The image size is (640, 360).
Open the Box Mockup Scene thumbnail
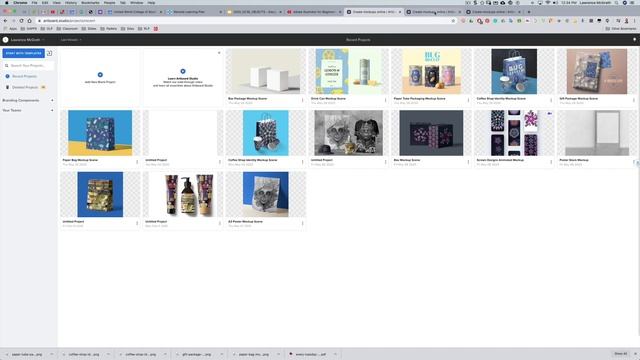[x=431, y=133]
